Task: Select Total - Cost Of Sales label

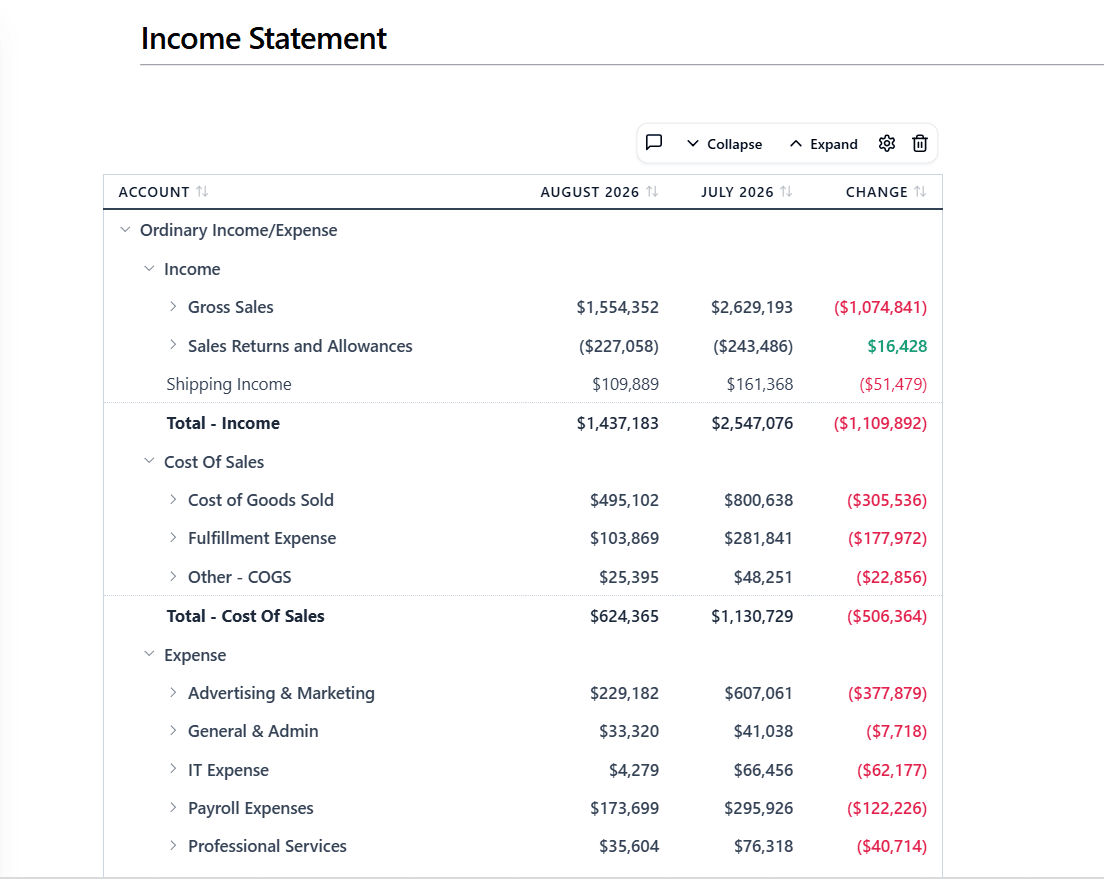Action: click(x=246, y=616)
